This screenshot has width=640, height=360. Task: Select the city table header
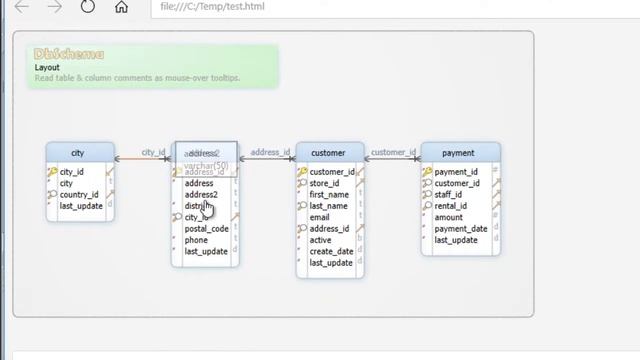coord(80,153)
